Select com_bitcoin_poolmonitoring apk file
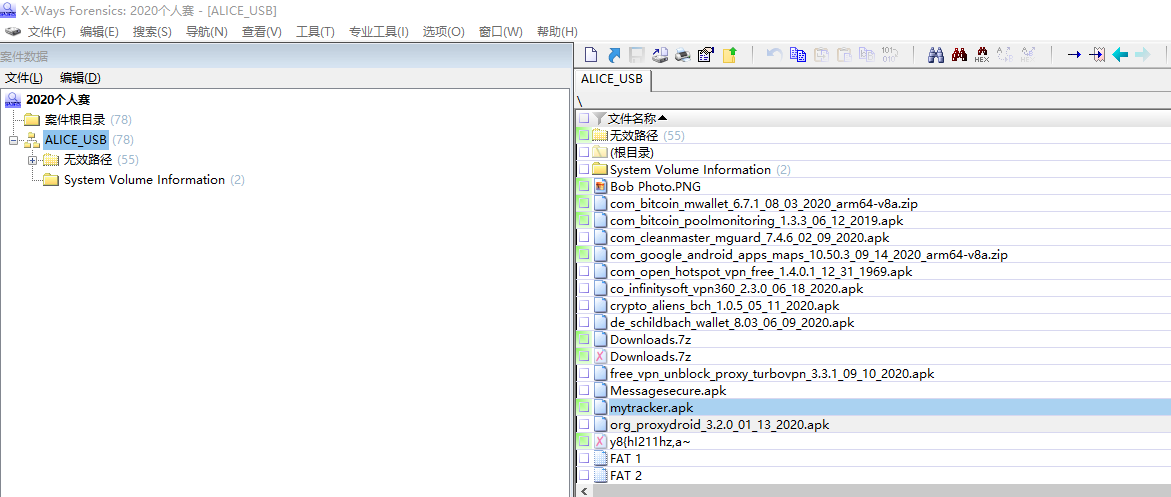 (x=759, y=220)
